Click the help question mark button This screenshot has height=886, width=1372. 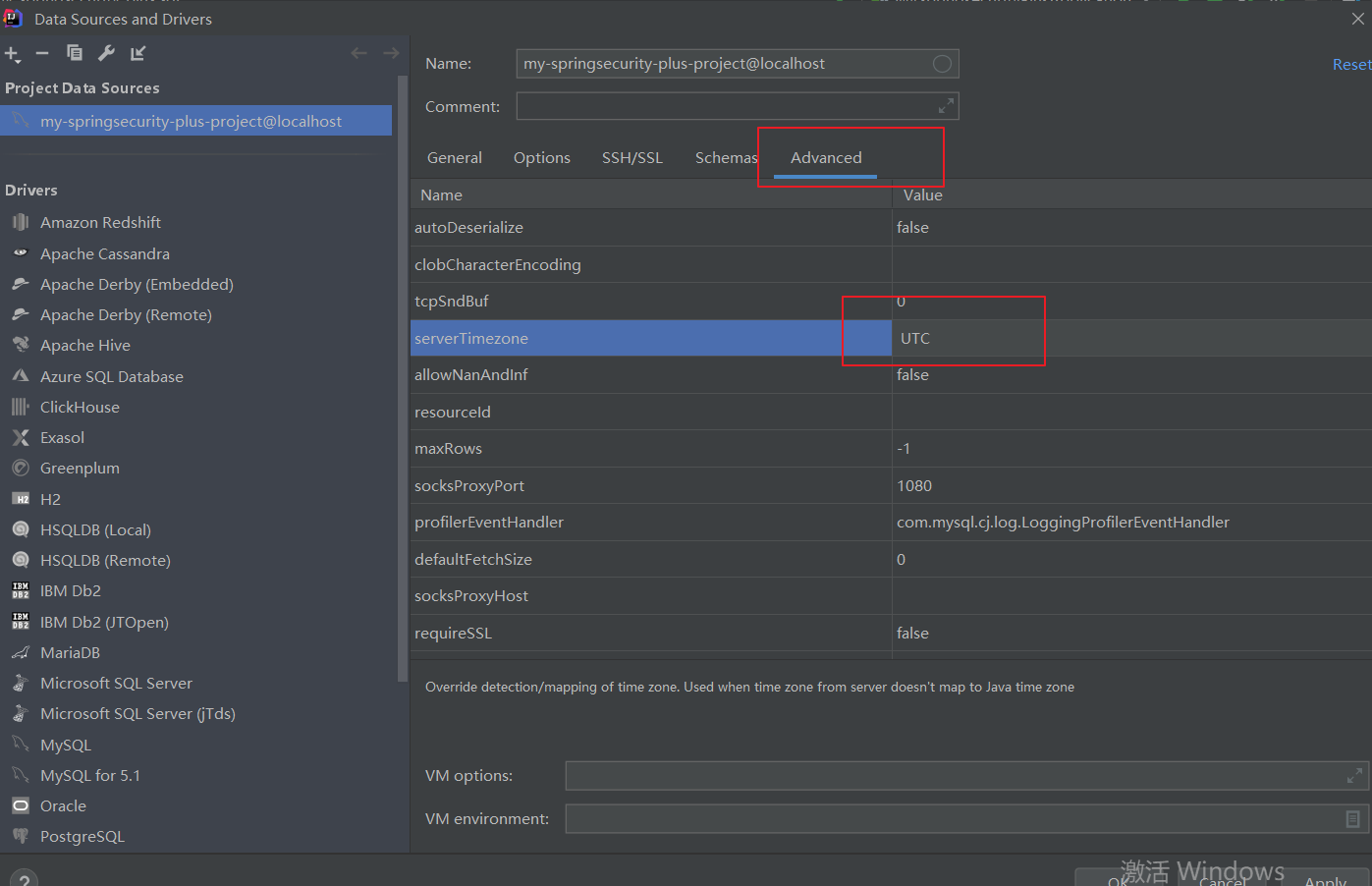[x=25, y=879]
